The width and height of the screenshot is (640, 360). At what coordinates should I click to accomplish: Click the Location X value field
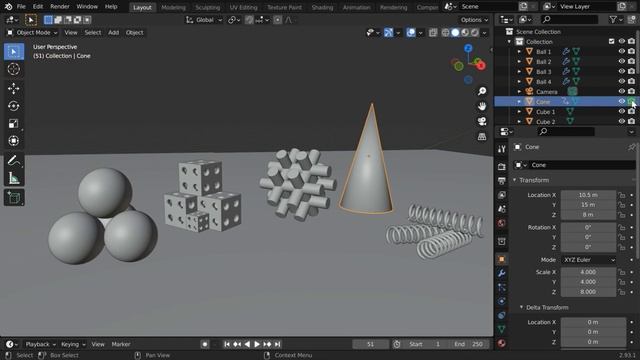tap(588, 195)
